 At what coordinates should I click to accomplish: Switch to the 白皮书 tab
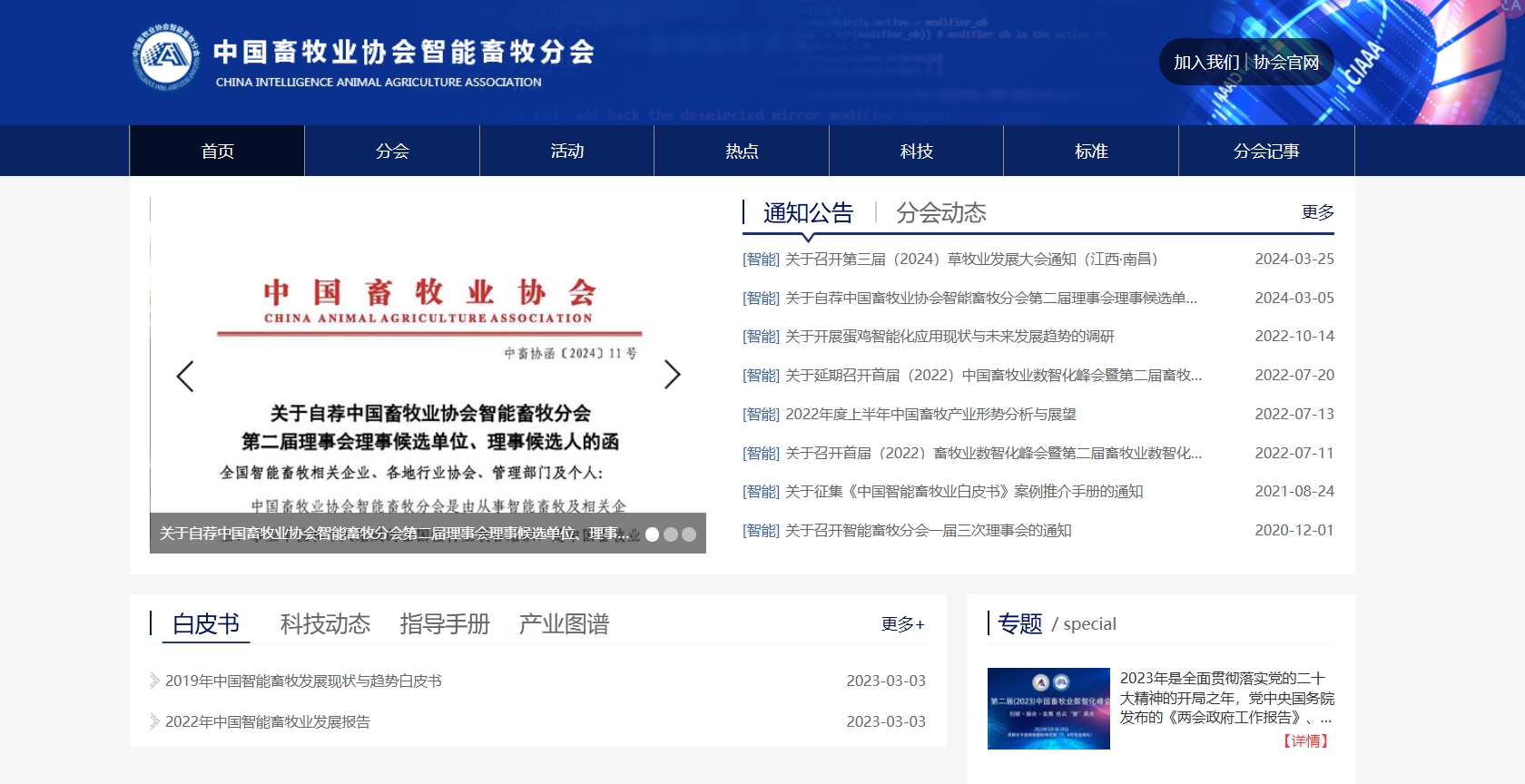point(206,624)
